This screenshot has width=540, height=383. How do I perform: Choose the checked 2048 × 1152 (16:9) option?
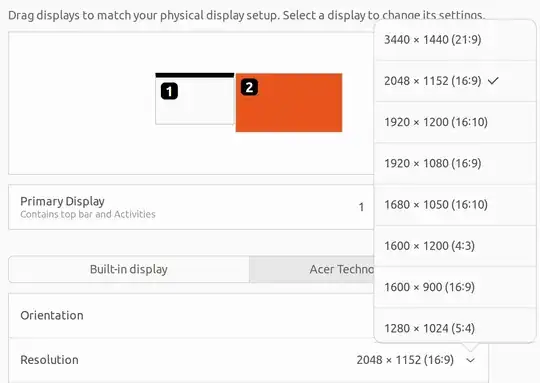point(455,81)
